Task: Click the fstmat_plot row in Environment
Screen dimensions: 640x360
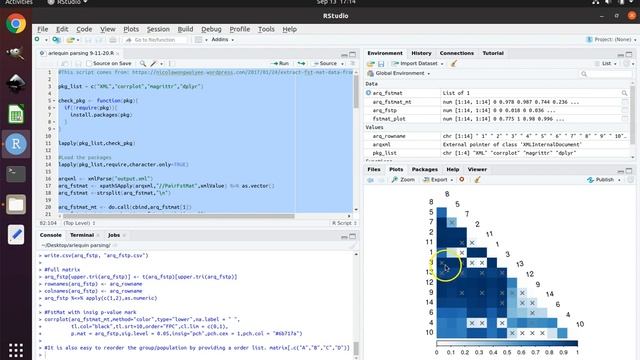Action: 498,119
